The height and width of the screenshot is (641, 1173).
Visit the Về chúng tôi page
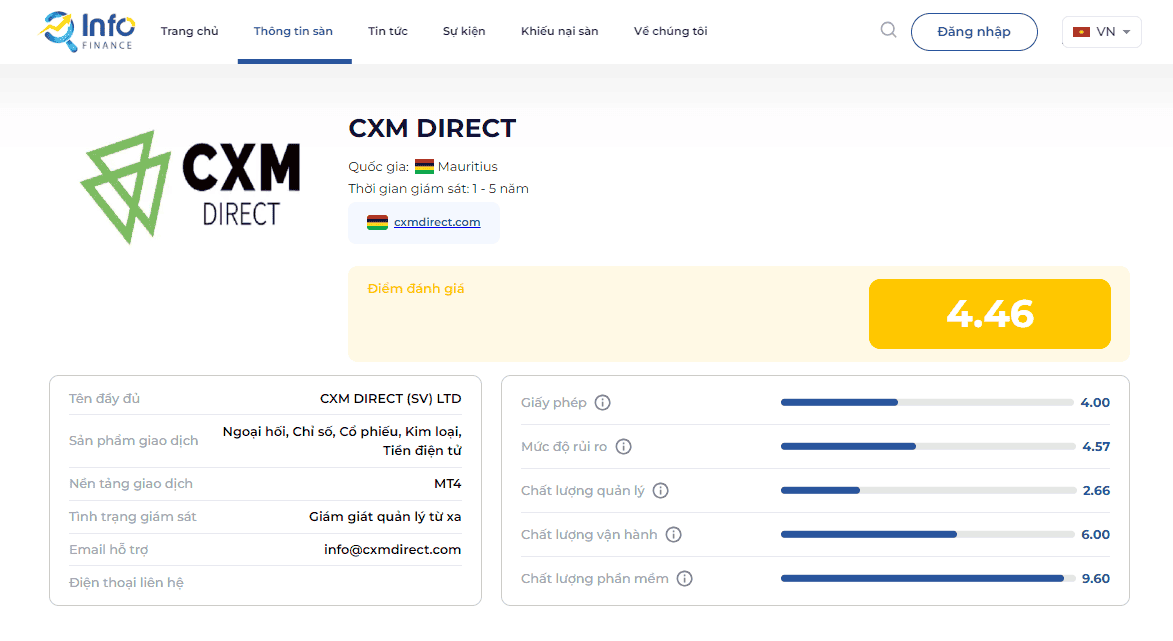670,31
